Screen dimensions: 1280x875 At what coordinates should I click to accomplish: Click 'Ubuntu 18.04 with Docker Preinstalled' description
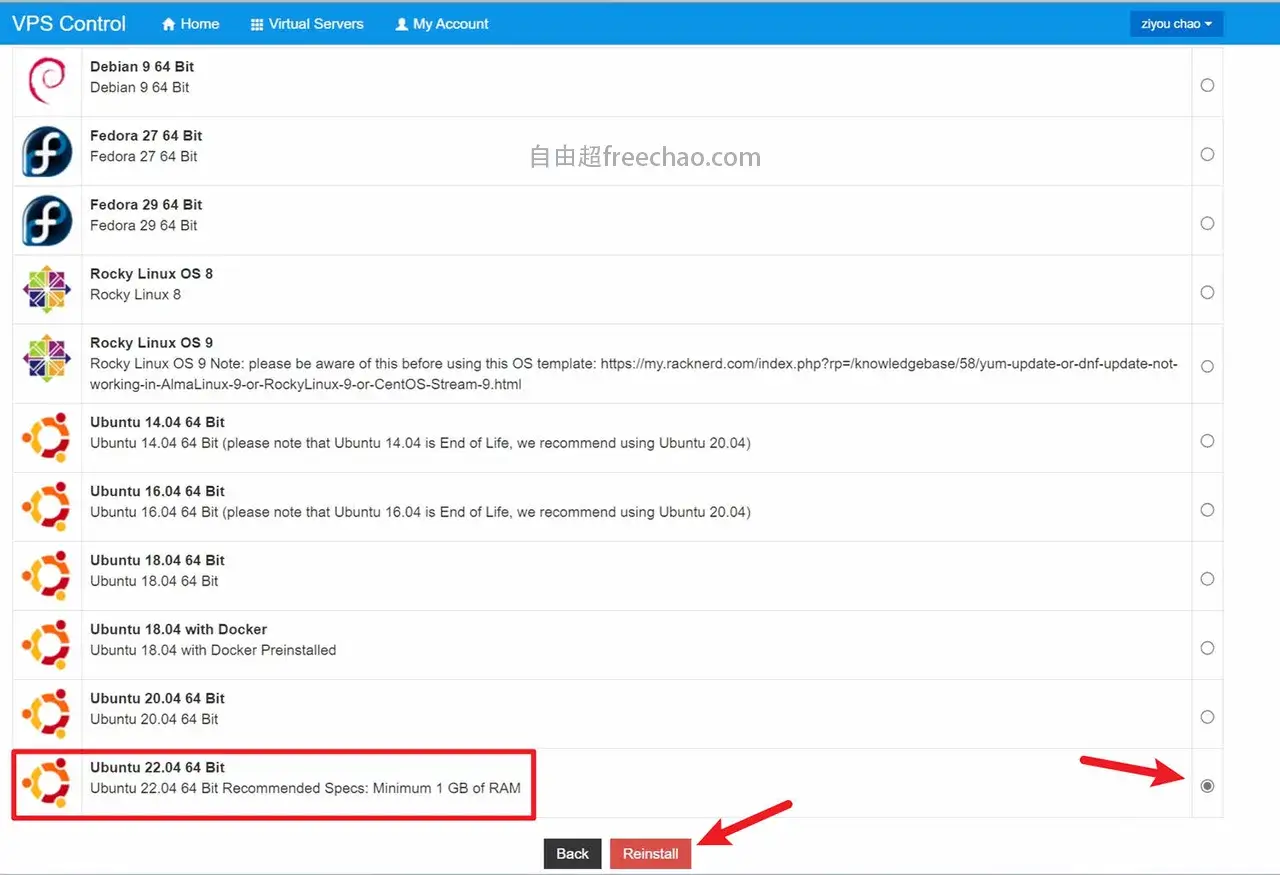[213, 649]
